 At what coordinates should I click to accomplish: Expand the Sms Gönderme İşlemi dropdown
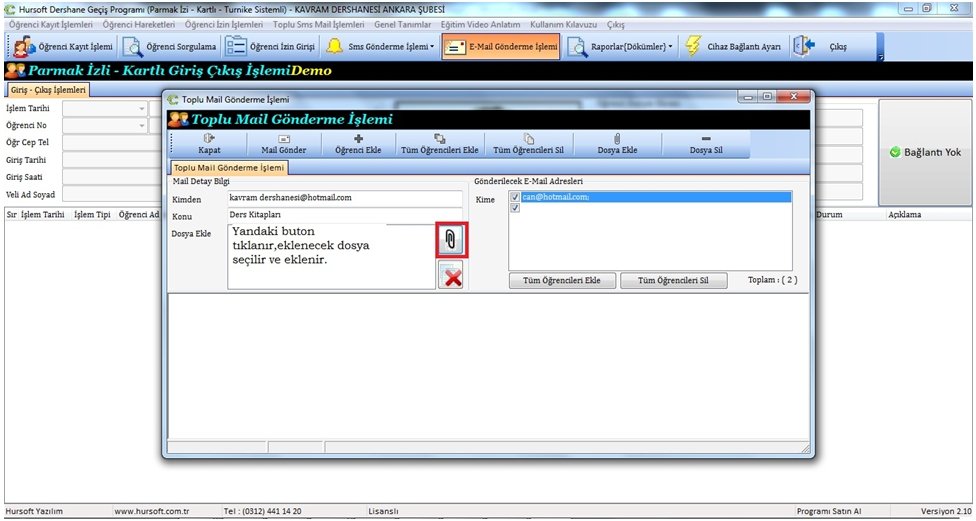[381, 47]
